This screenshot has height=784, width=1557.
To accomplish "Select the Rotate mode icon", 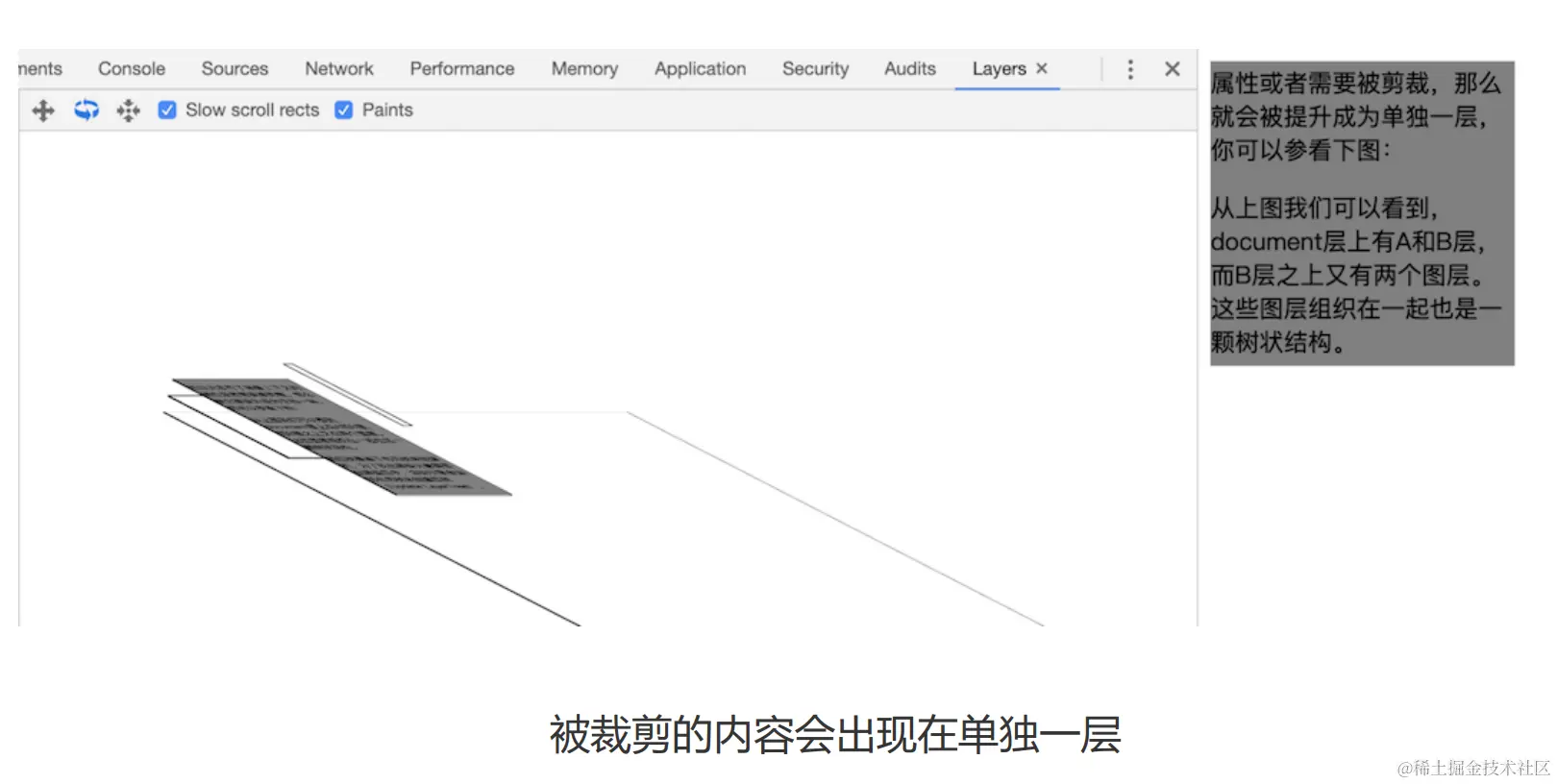I will pos(86,110).
